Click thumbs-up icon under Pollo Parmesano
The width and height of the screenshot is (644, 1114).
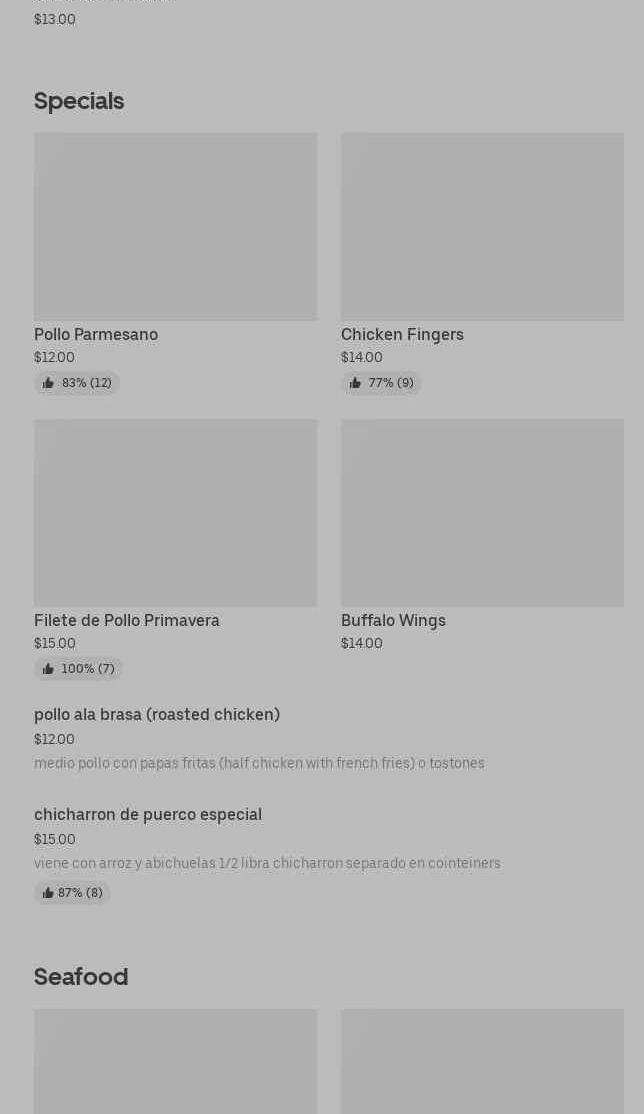coord(48,383)
